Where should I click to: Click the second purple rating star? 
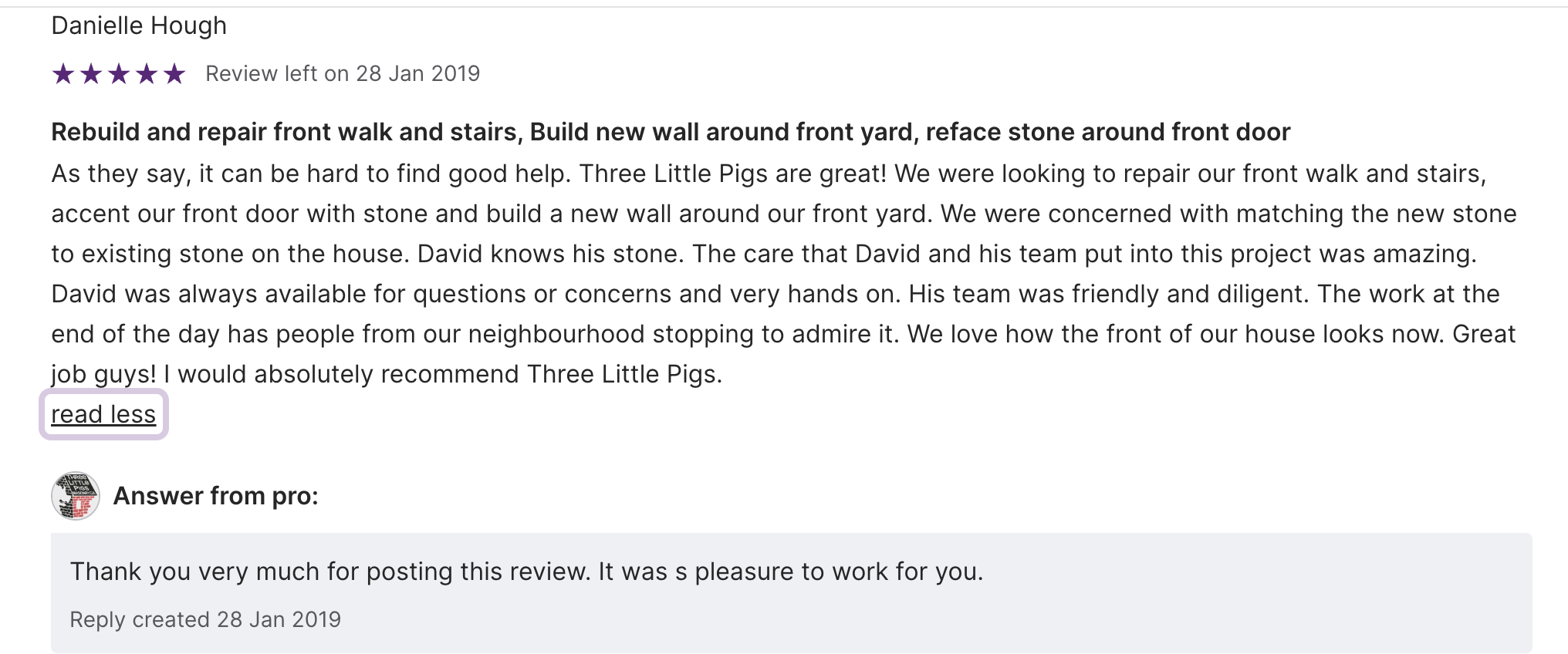click(91, 74)
